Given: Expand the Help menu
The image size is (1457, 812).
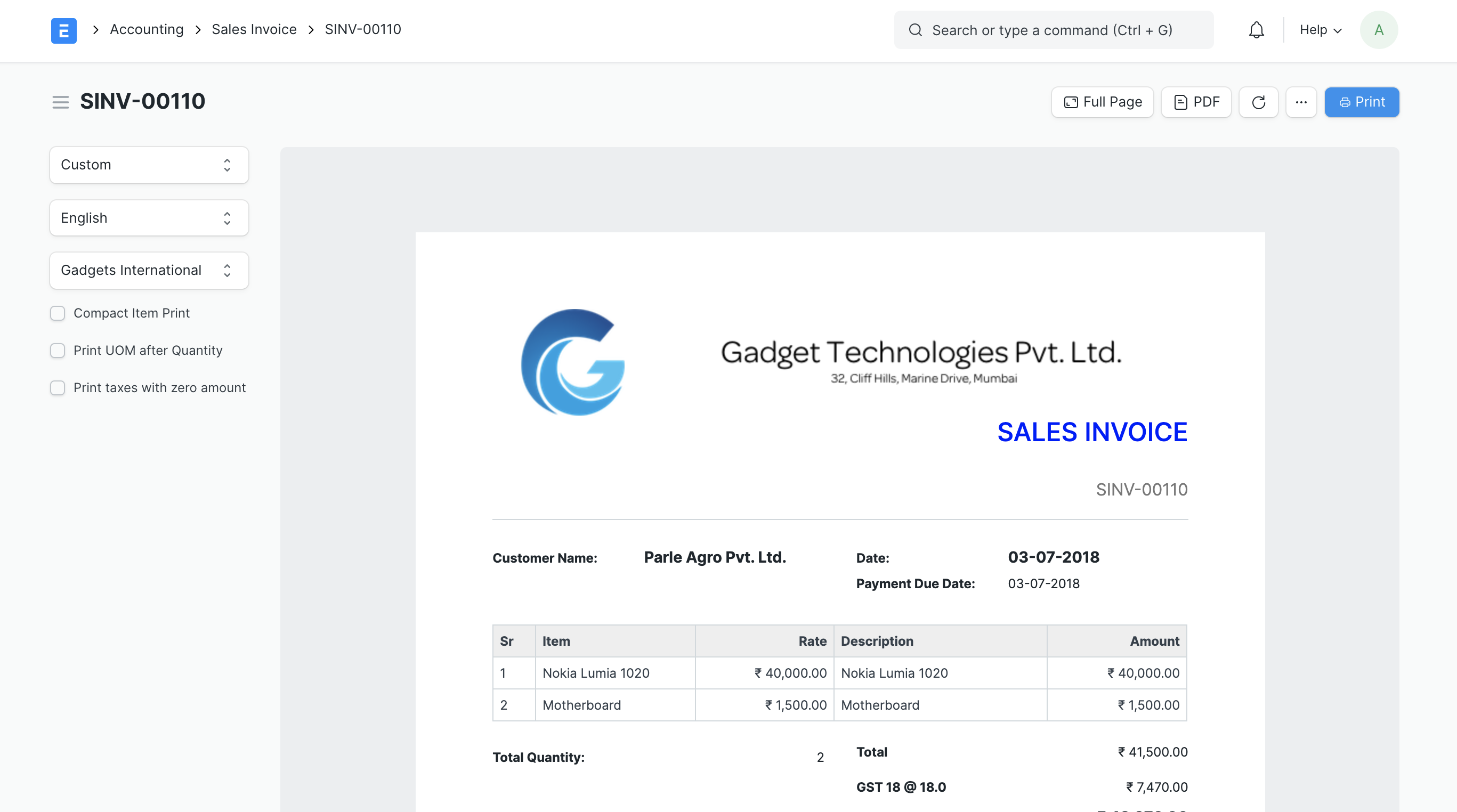Looking at the screenshot, I should coord(1320,30).
